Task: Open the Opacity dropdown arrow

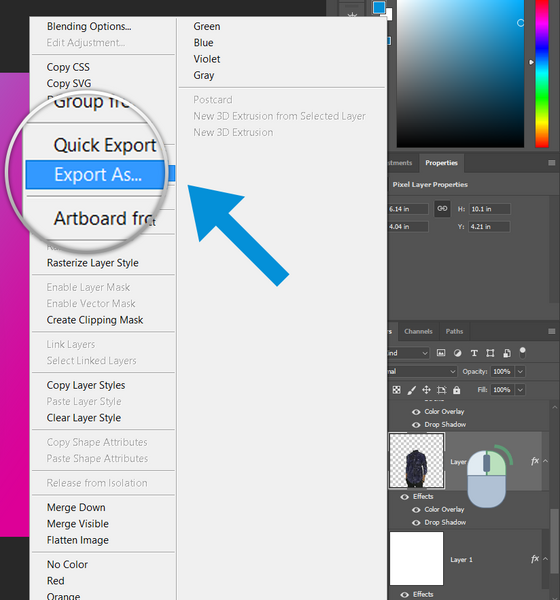Action: (x=520, y=372)
